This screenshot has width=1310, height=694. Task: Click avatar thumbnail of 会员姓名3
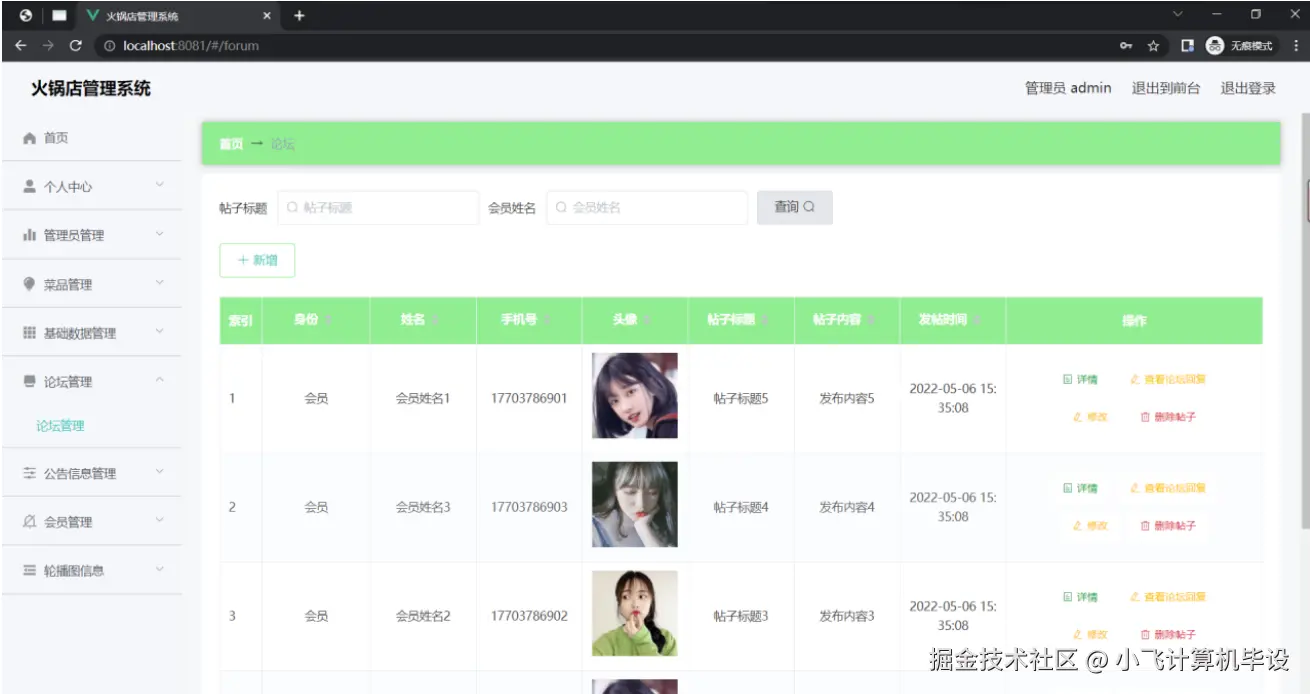pyautogui.click(x=635, y=504)
